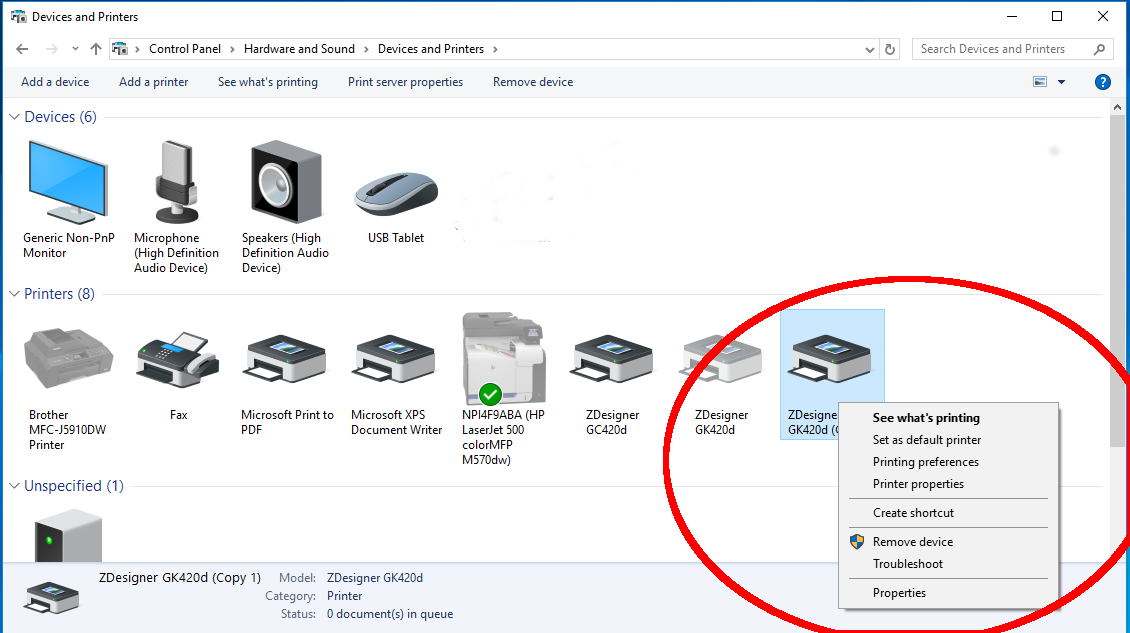Select the greyed-out ZDesigner GK420d printer icon
The width and height of the screenshot is (1130, 633).
click(720, 359)
